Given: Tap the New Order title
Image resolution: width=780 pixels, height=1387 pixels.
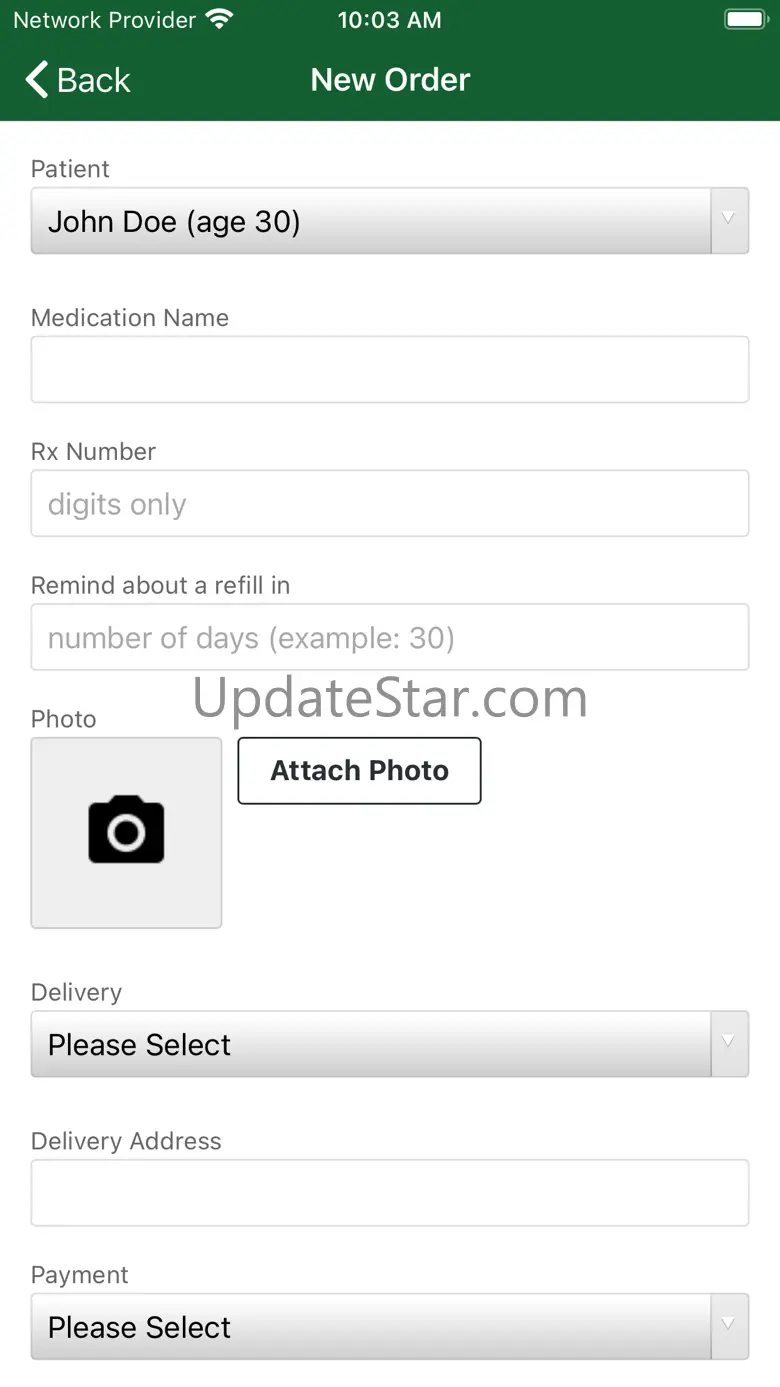Looking at the screenshot, I should (390, 80).
